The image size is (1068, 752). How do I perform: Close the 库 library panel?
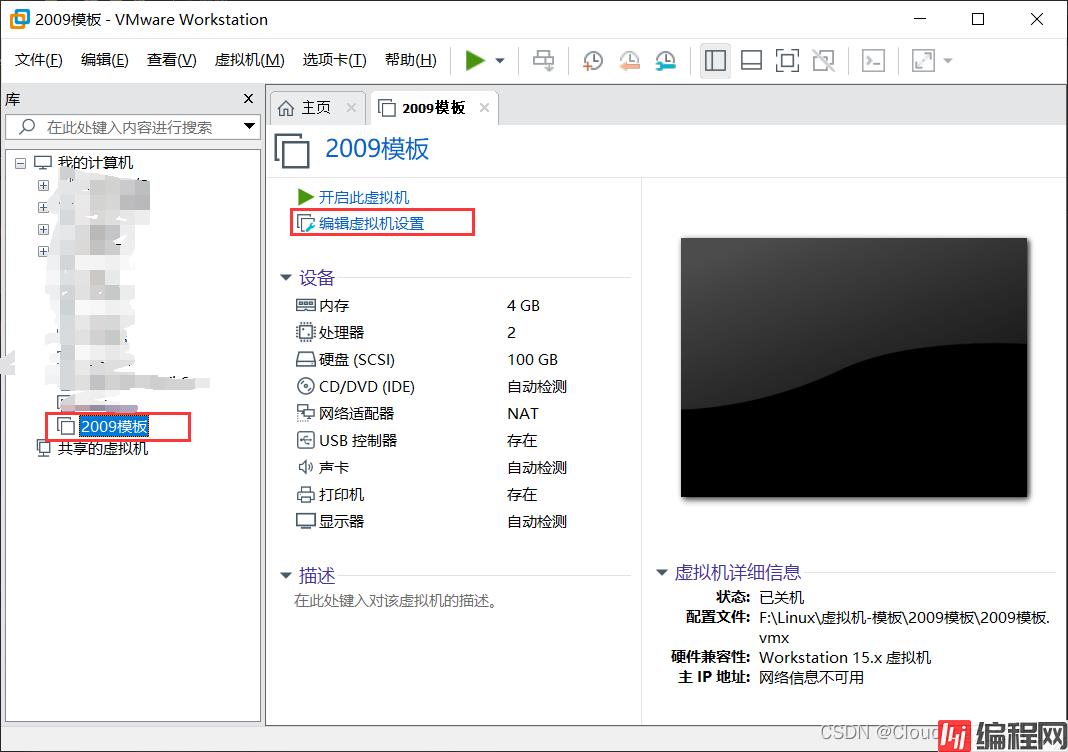(249, 98)
